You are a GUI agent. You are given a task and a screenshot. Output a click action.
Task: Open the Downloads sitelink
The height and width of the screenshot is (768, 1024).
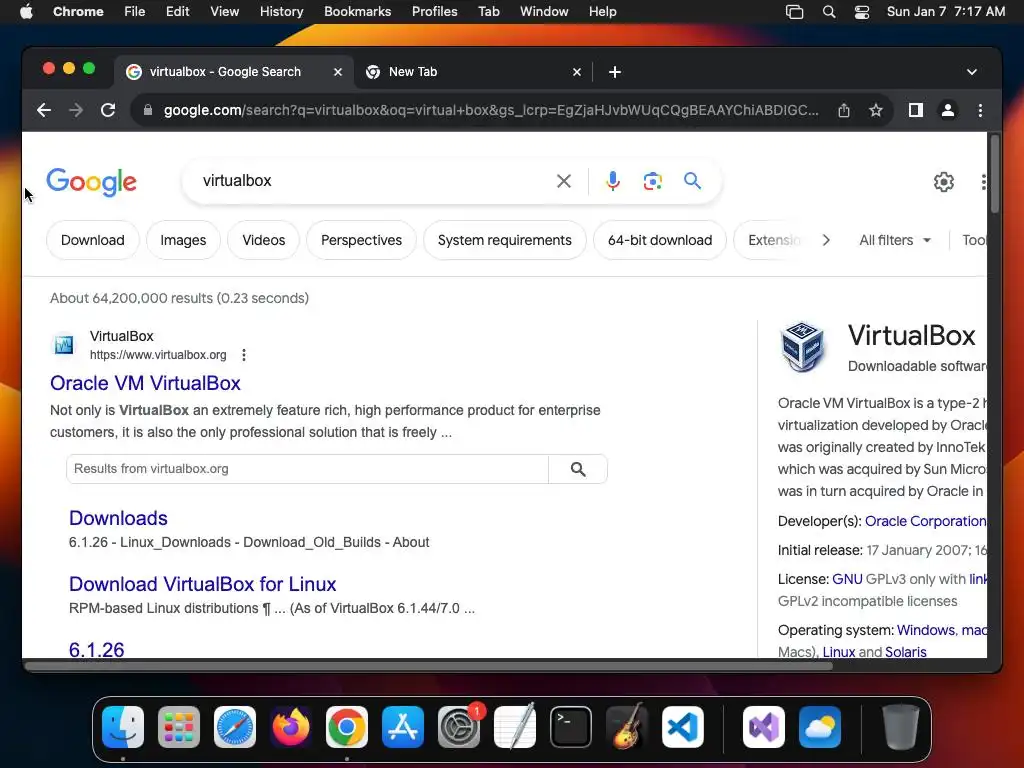118,518
